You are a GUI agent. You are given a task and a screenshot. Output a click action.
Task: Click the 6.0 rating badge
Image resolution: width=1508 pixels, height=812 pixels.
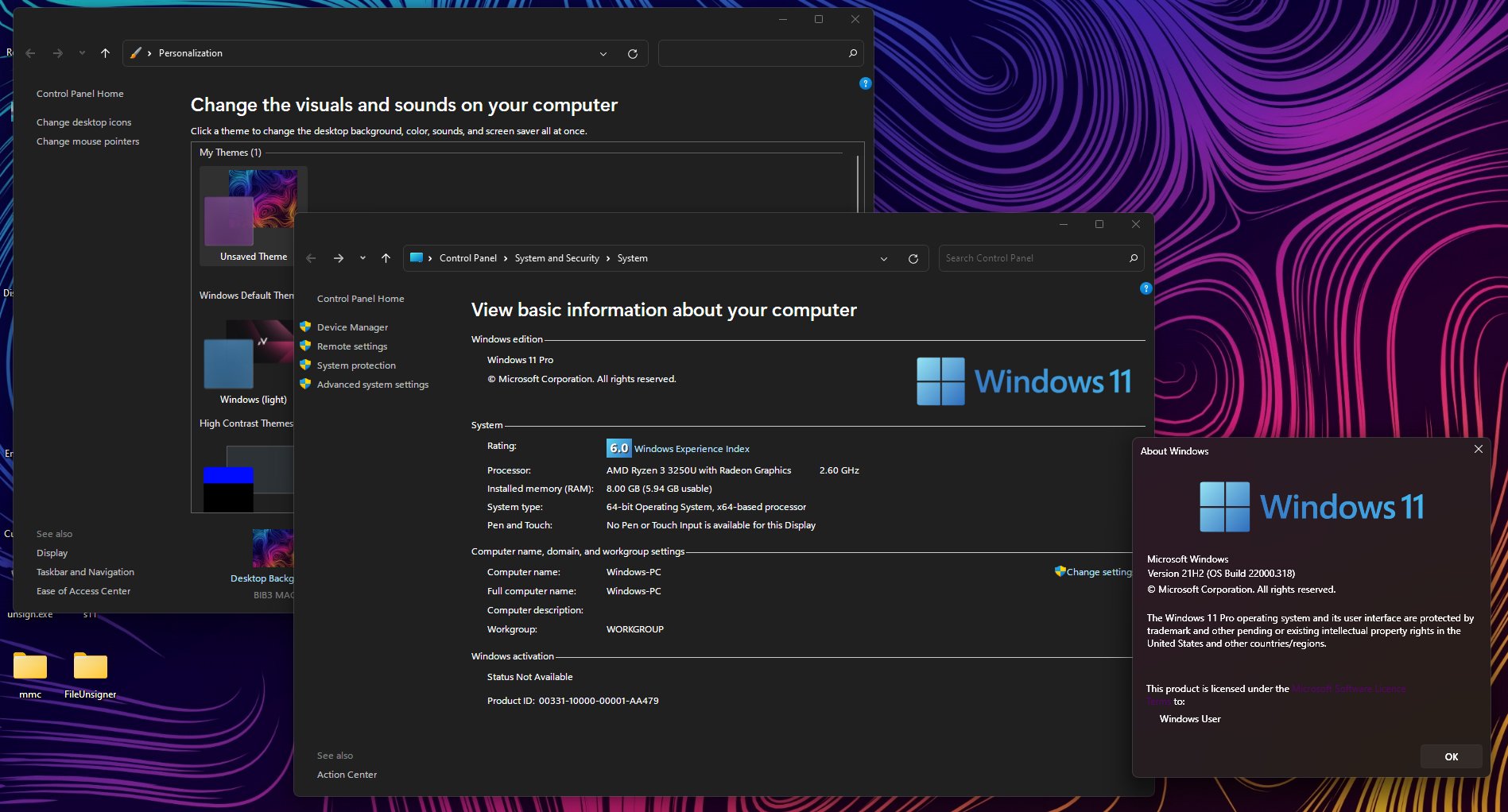[618, 448]
